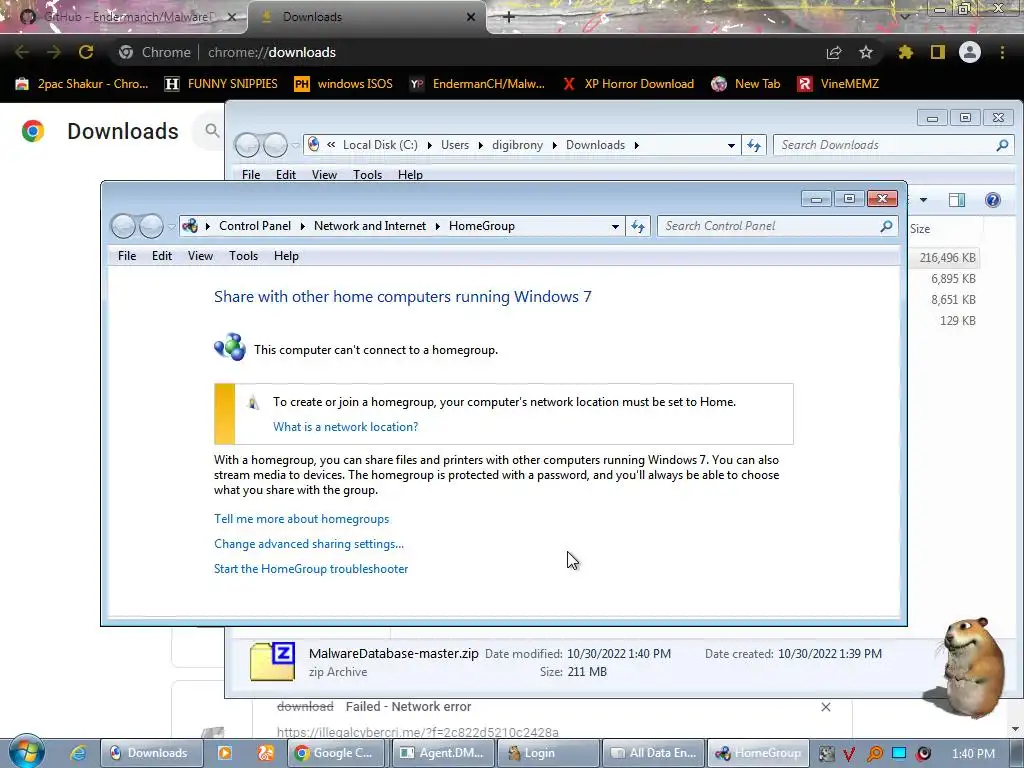Viewport: 1024px width, 768px height.
Task: Open the FUNNY SNIPPIES bookmark
Action: pos(221,84)
